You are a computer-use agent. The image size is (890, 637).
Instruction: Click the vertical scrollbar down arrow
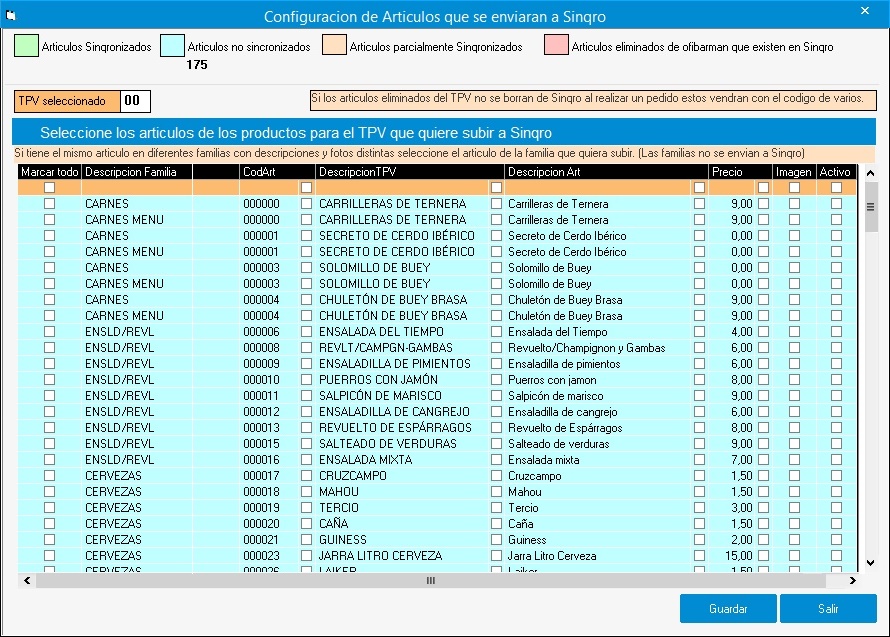[x=870, y=563]
